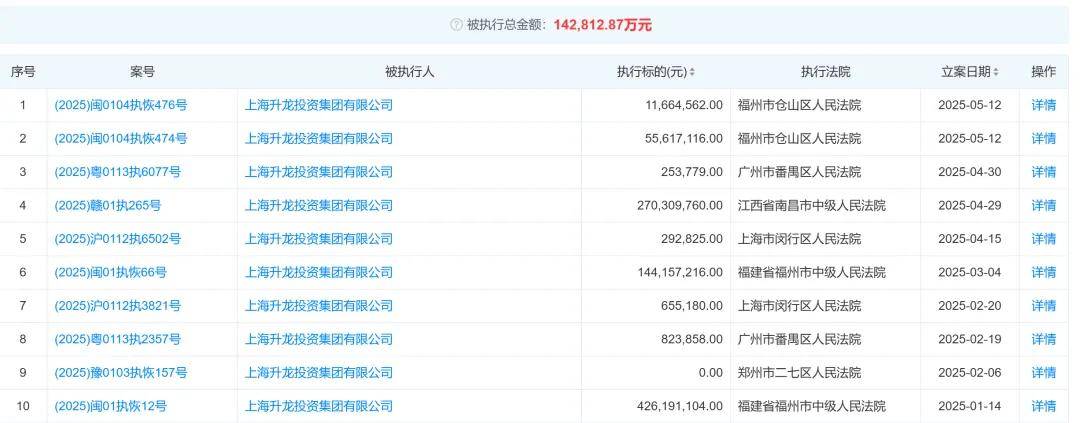Open 上海升龙投资集团有限公司 in row 5
Viewport: 1080px width, 423px height.
319,239
